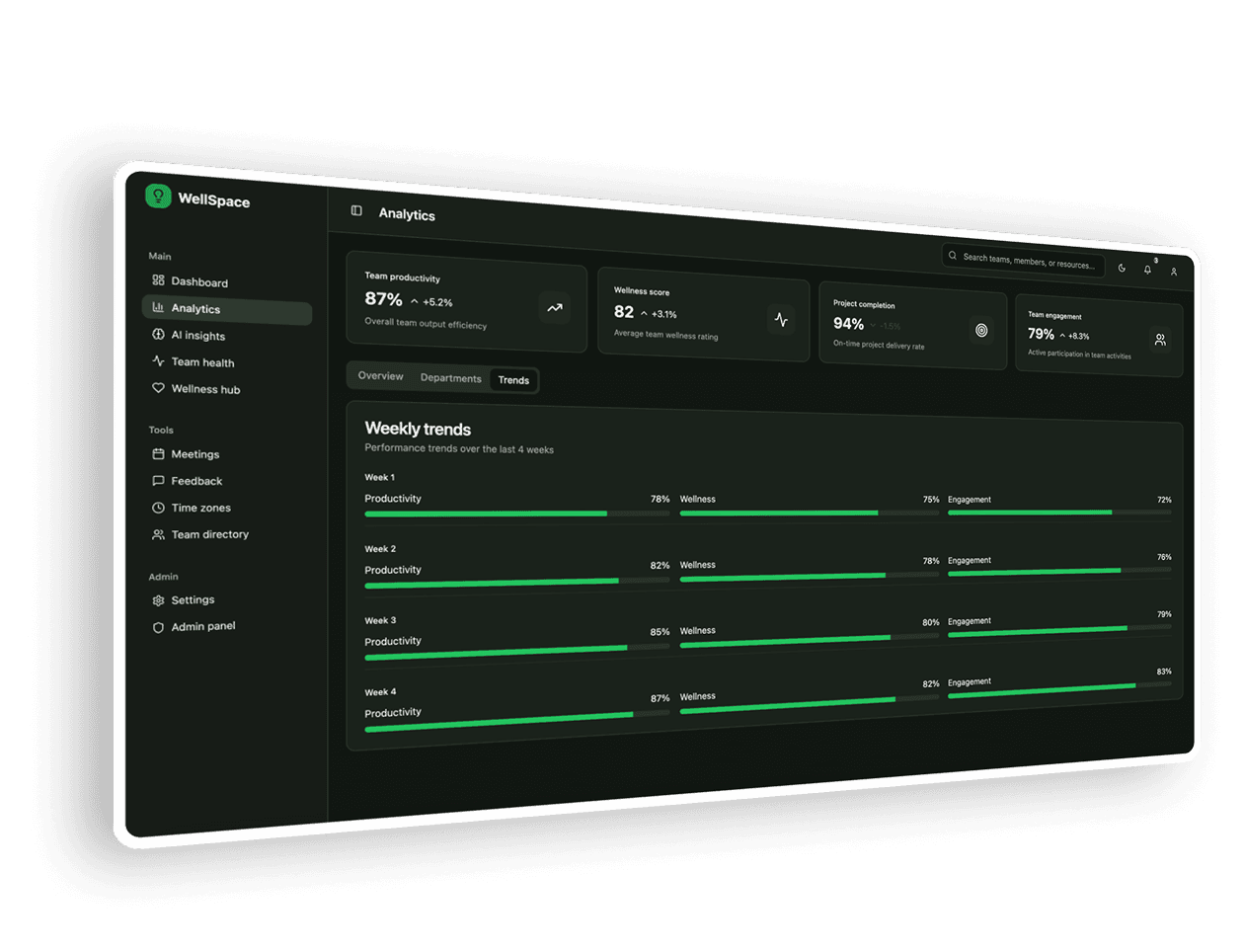The image size is (1244, 952).
Task: Click the WellSpace brand name
Action: click(214, 200)
